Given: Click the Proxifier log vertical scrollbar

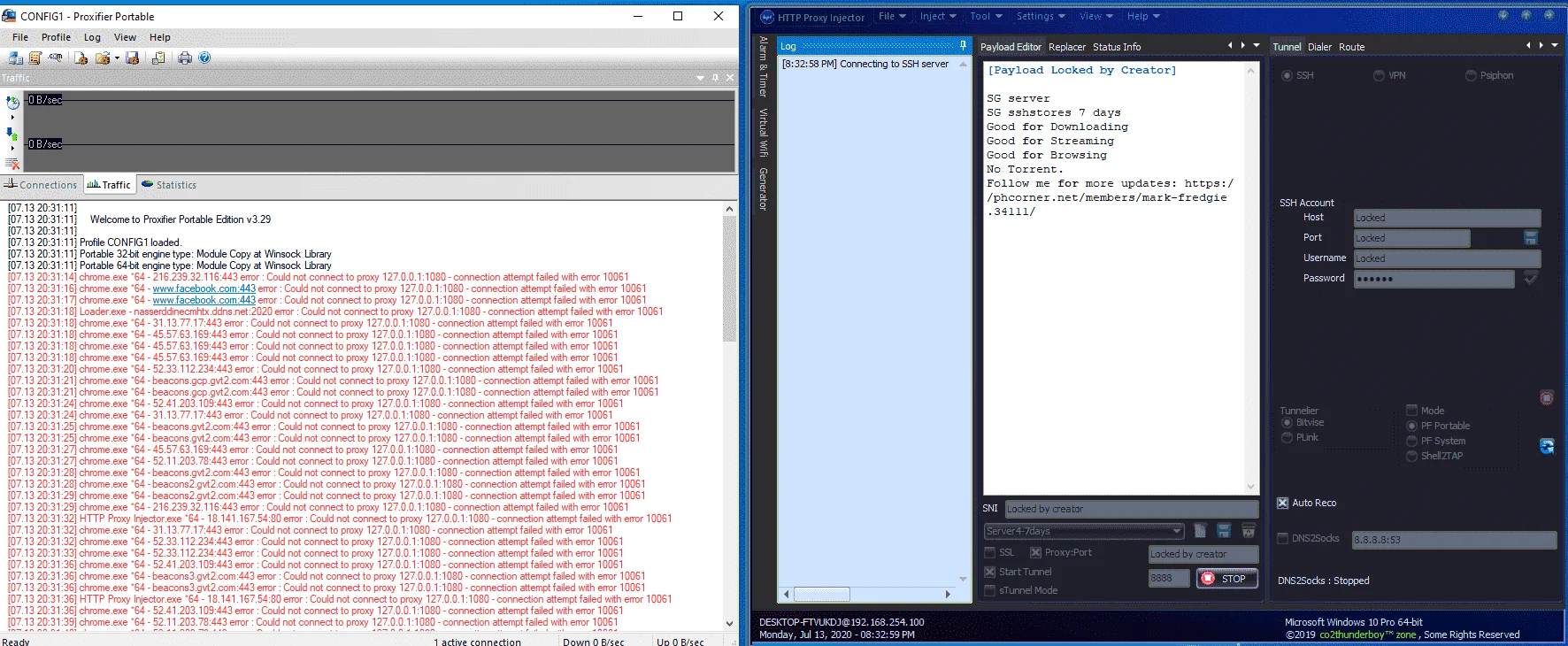Looking at the screenshot, I should tap(730, 416).
